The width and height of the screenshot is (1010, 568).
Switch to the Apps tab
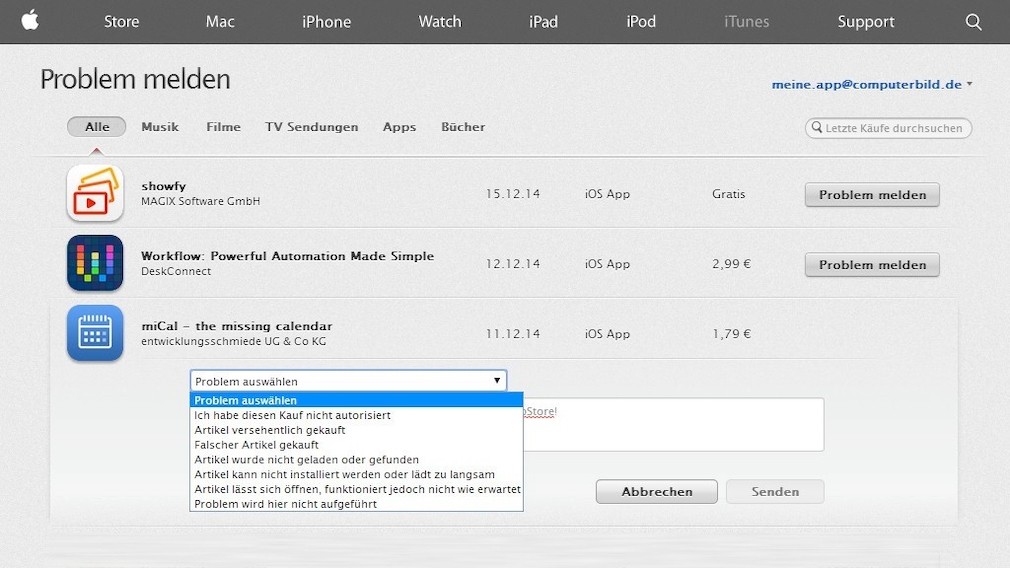pyautogui.click(x=399, y=127)
